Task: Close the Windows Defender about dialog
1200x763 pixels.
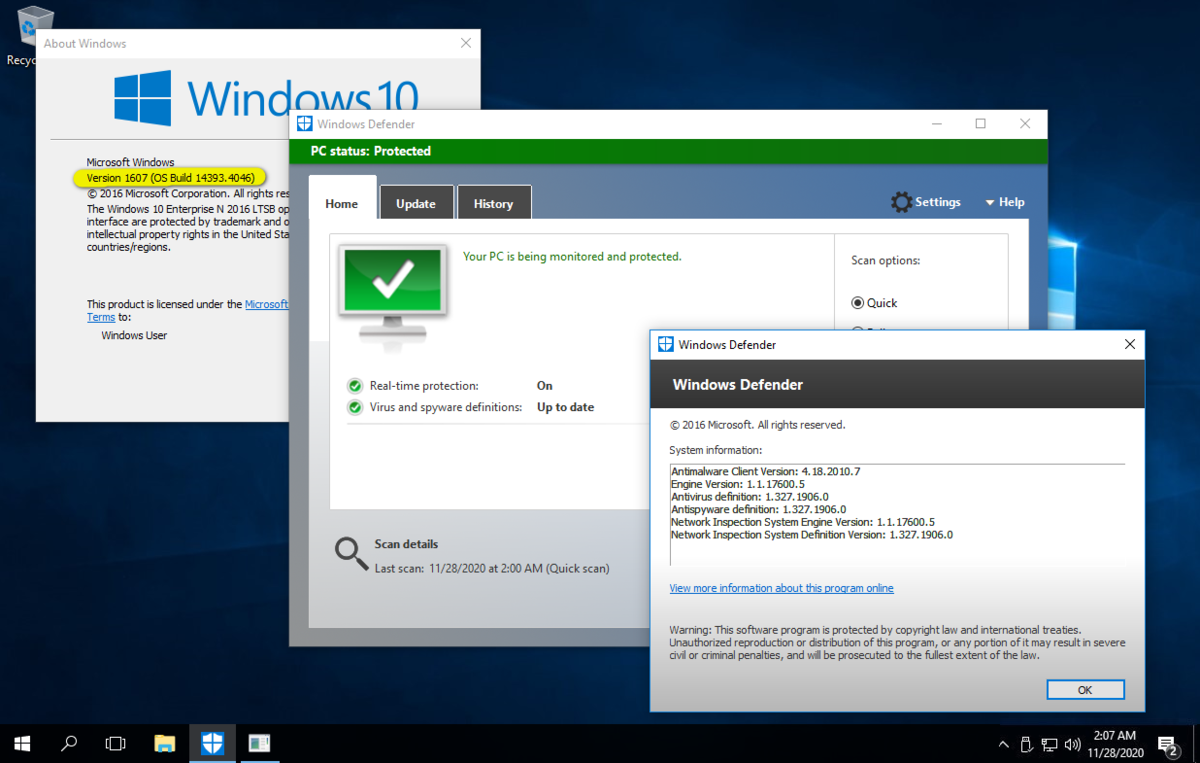Action: pyautogui.click(x=1130, y=344)
